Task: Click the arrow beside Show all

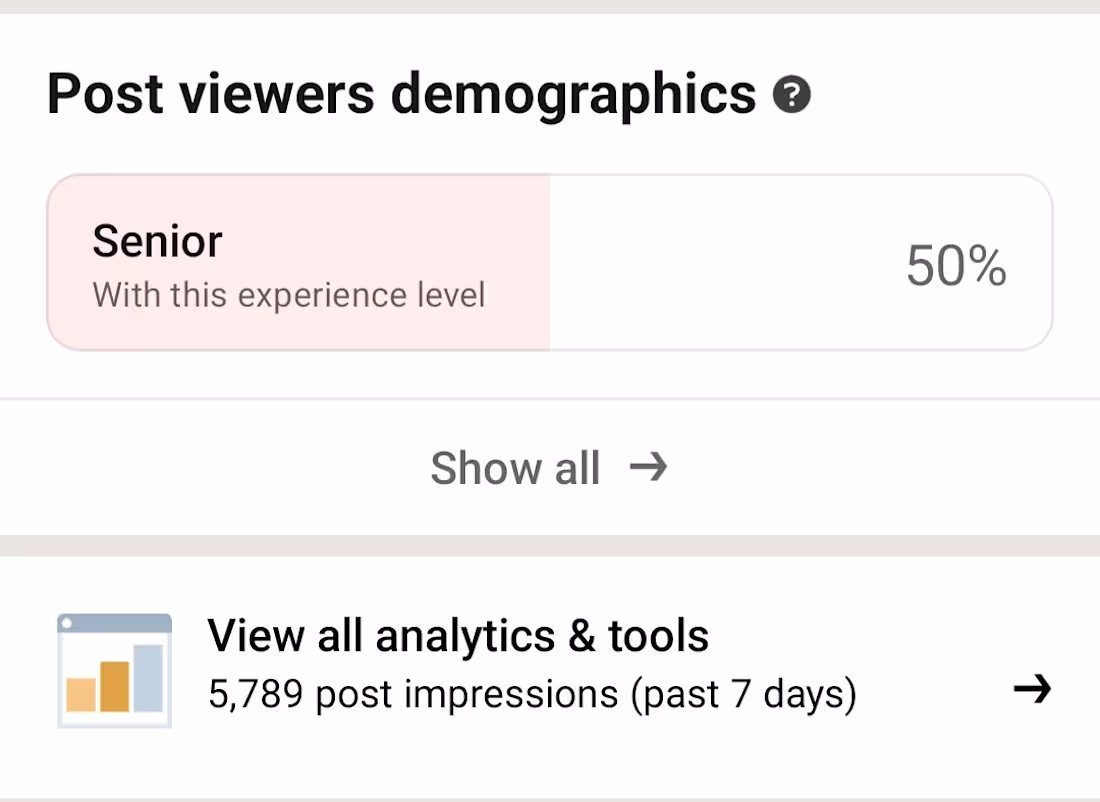Action: pyautogui.click(x=648, y=466)
